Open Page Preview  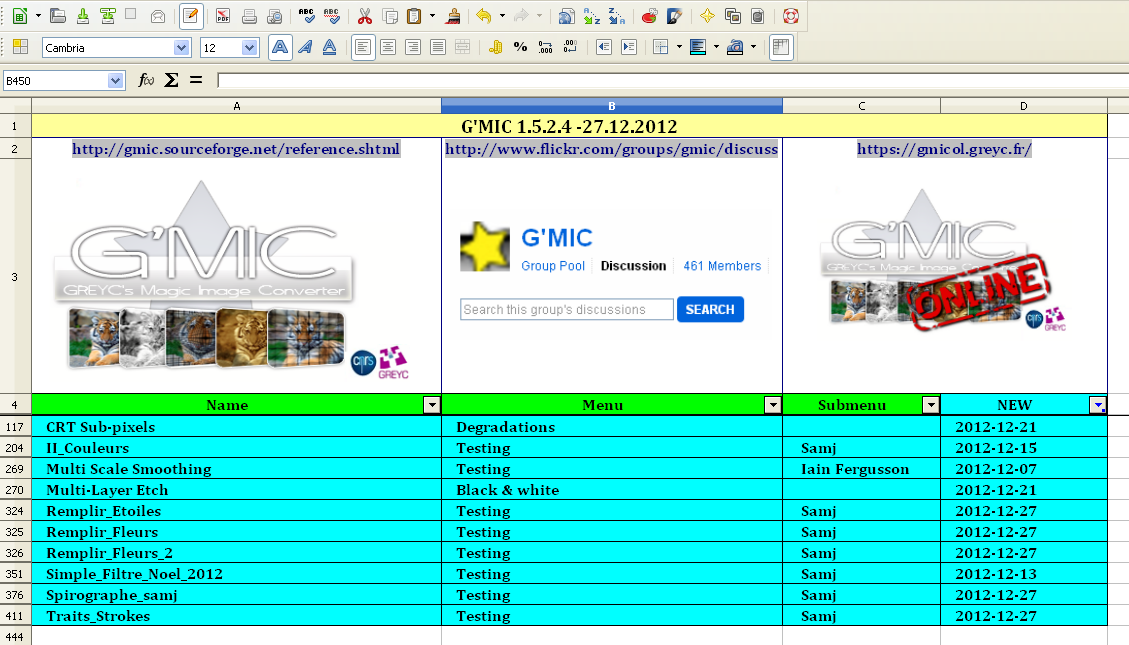tap(274, 16)
